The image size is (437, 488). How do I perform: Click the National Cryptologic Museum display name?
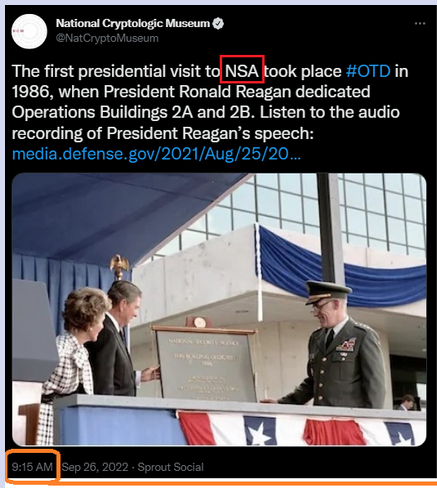(x=133, y=23)
